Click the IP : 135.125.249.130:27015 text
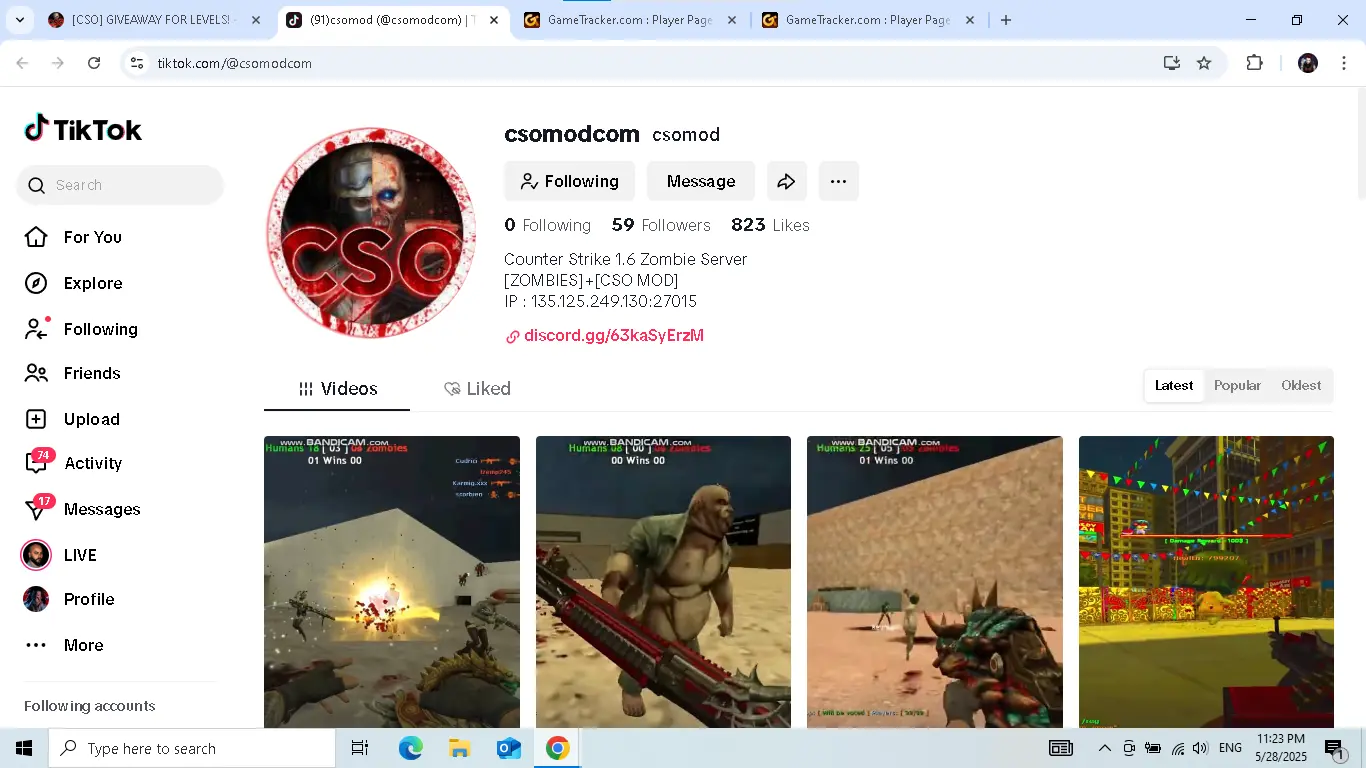Viewport: 1366px width, 768px height. (600, 301)
